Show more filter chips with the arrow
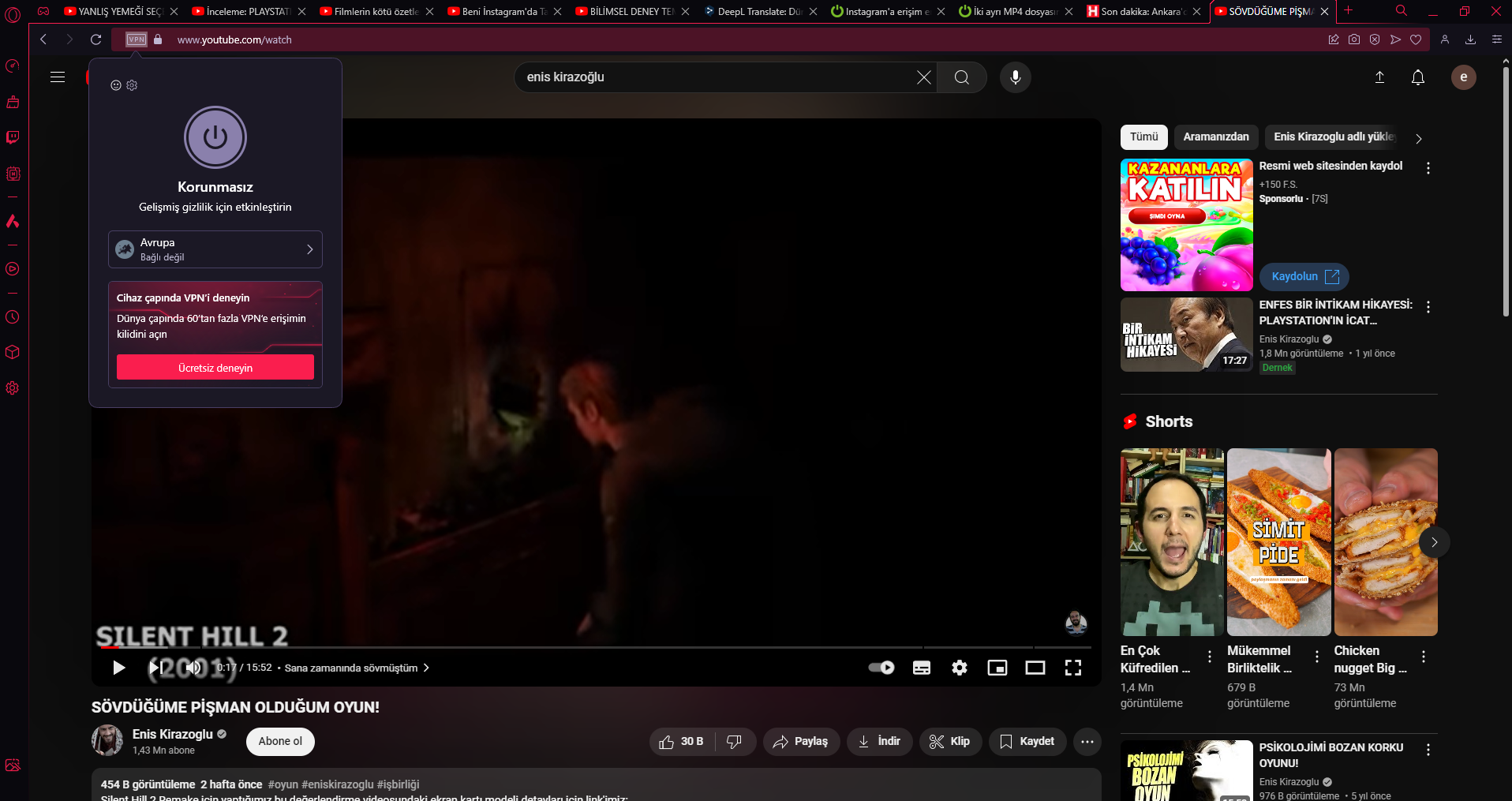This screenshot has width=1512, height=801. 1419,138
